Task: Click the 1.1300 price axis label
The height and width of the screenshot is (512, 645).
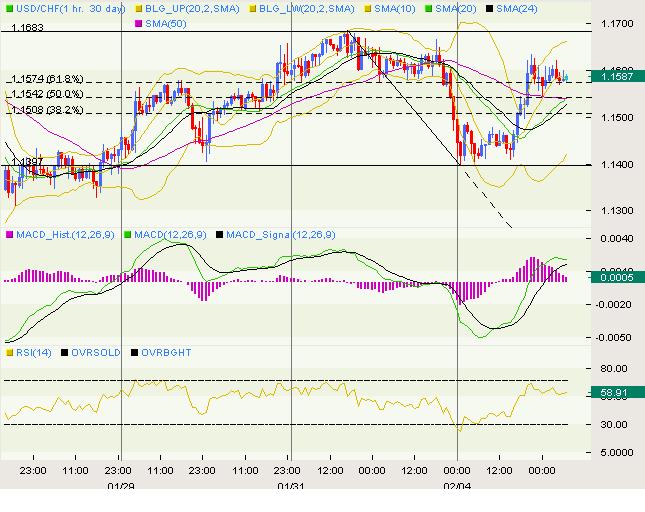Action: (x=617, y=211)
